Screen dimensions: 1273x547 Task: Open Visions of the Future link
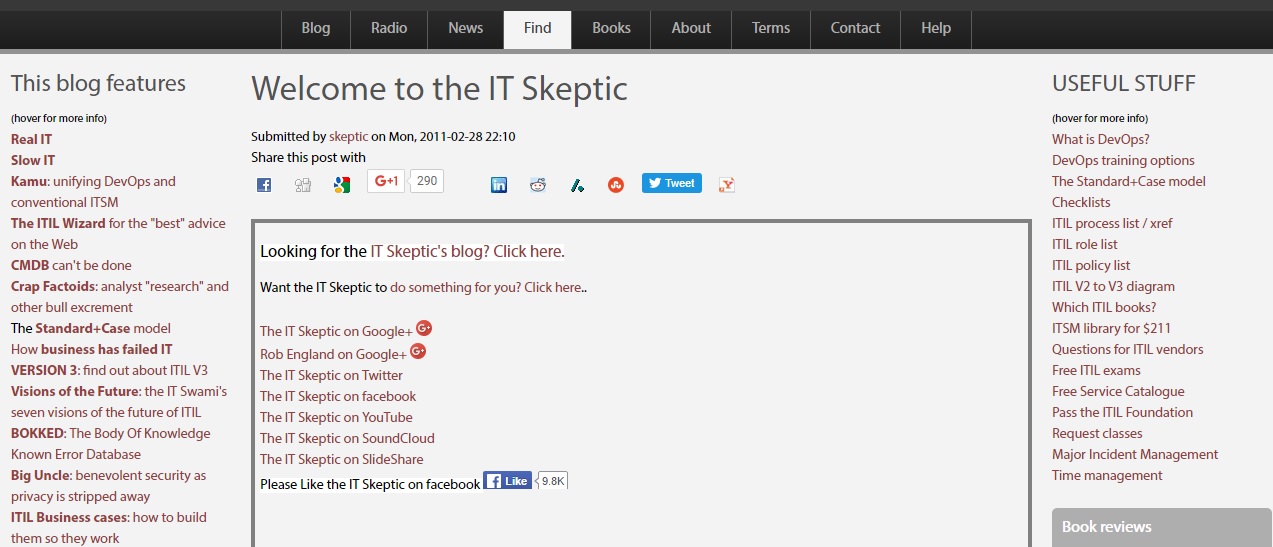[x=119, y=401]
